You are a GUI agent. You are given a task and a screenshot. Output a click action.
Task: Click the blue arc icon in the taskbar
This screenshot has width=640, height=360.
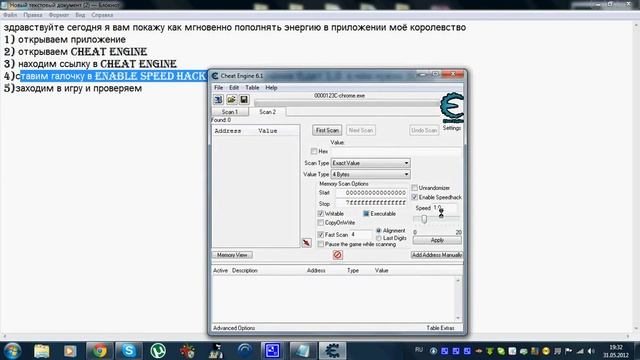[x=245, y=351]
